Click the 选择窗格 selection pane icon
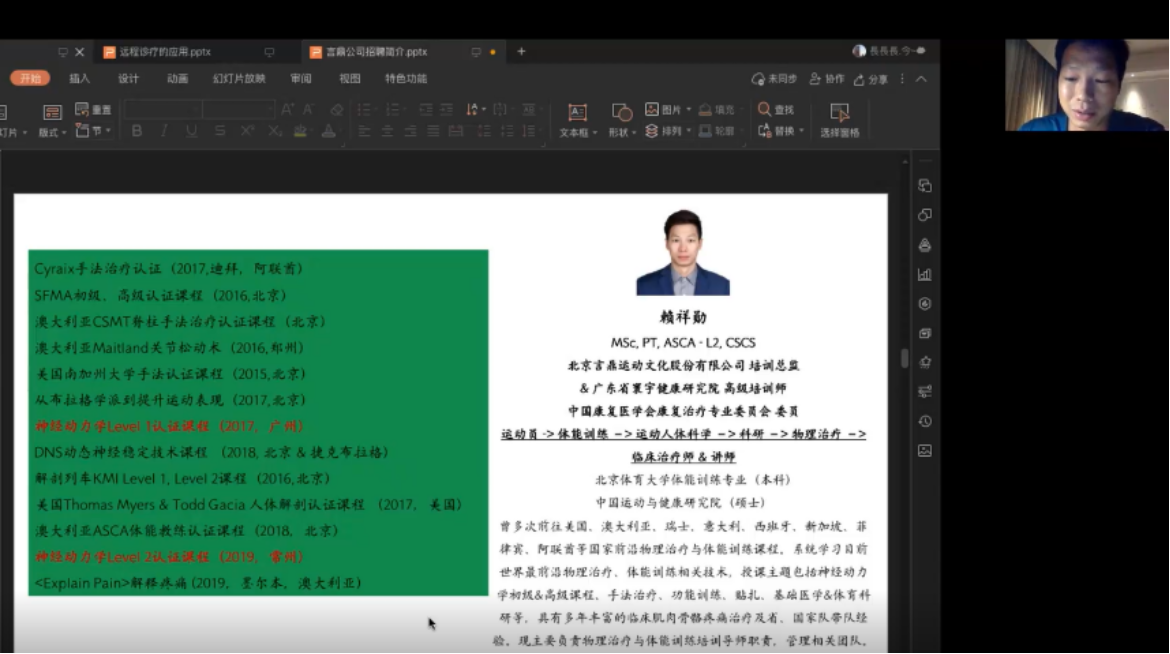 (839, 113)
